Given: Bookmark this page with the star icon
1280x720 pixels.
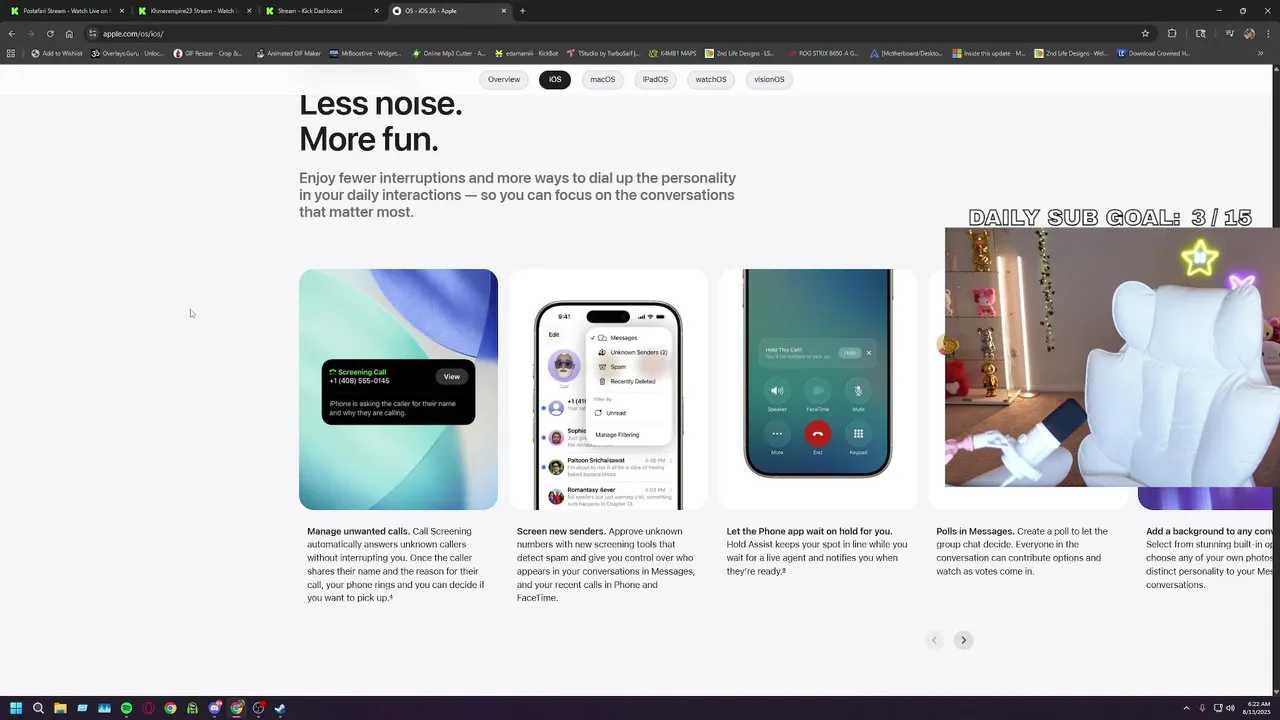Looking at the screenshot, I should coord(1145,33).
